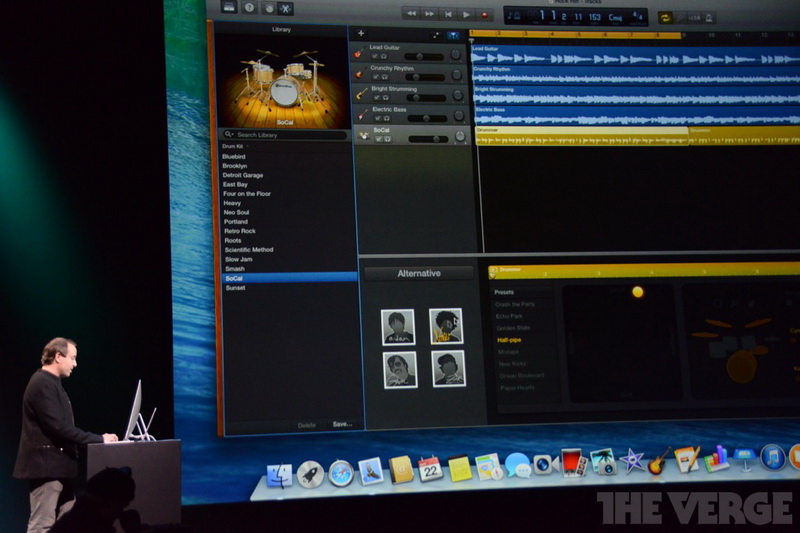Adjust the SoCal track volume slider
This screenshot has height=533, width=800.
coord(429,139)
